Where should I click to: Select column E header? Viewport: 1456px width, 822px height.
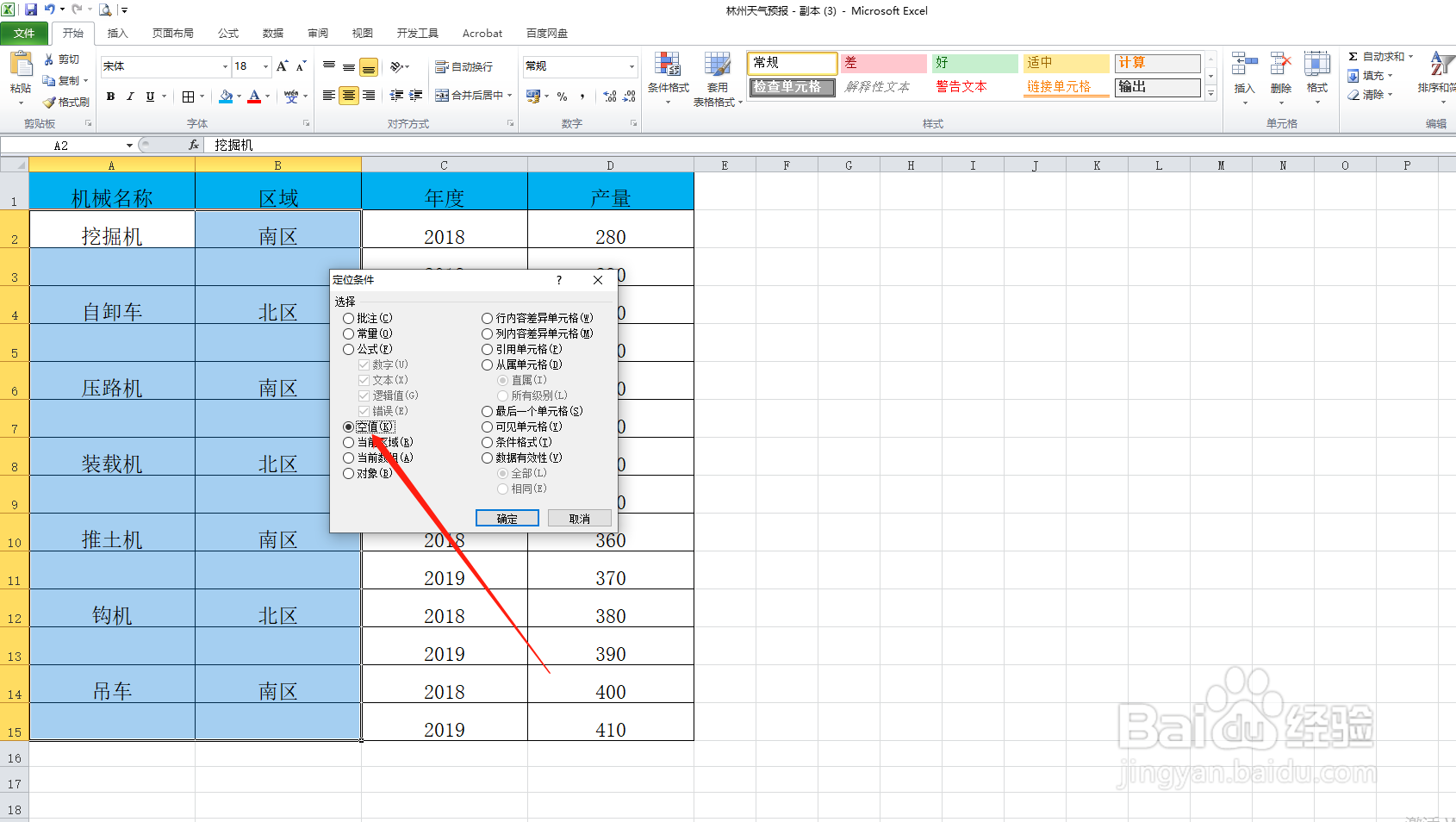point(725,165)
